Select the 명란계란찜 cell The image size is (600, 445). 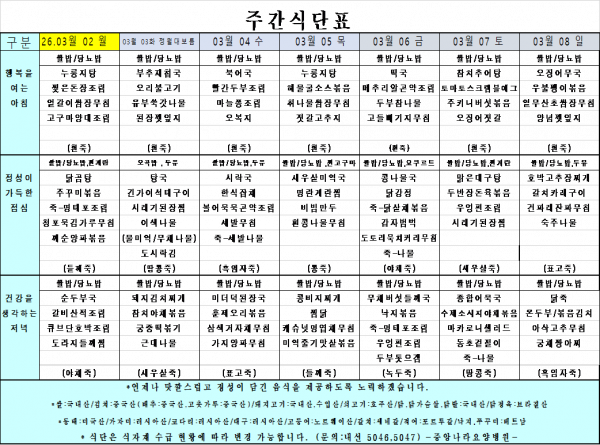[x=318, y=193]
